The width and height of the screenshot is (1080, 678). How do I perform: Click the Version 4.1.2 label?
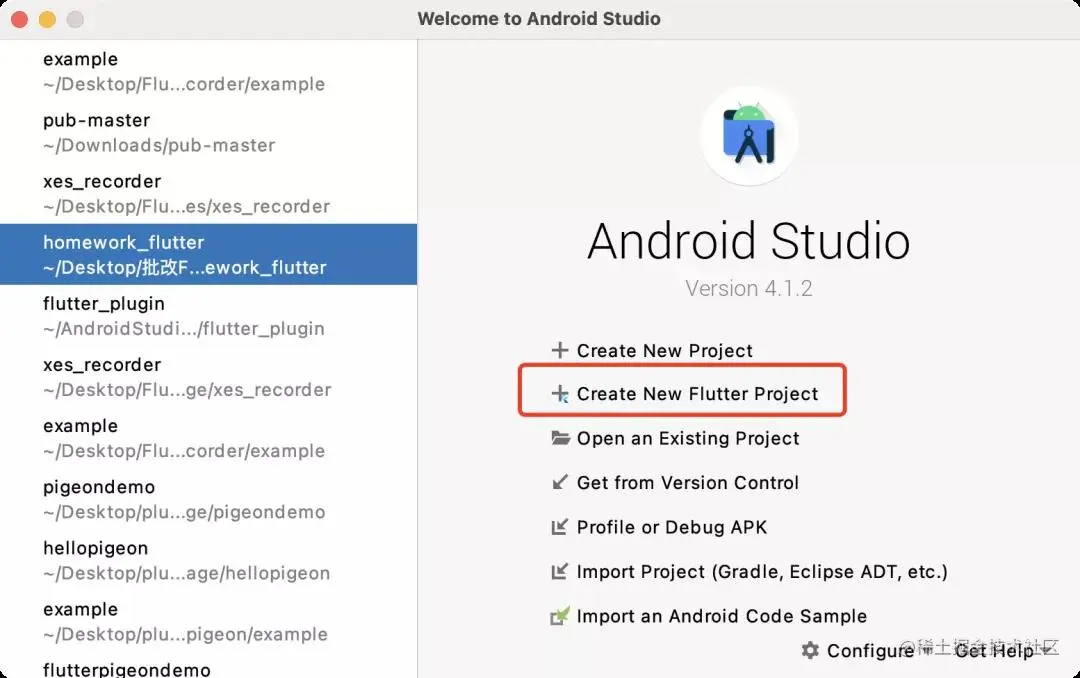(749, 288)
